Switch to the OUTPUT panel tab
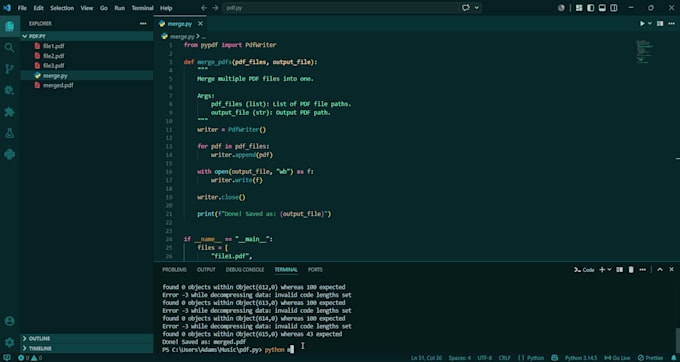This screenshot has height=362, width=680. [206, 270]
